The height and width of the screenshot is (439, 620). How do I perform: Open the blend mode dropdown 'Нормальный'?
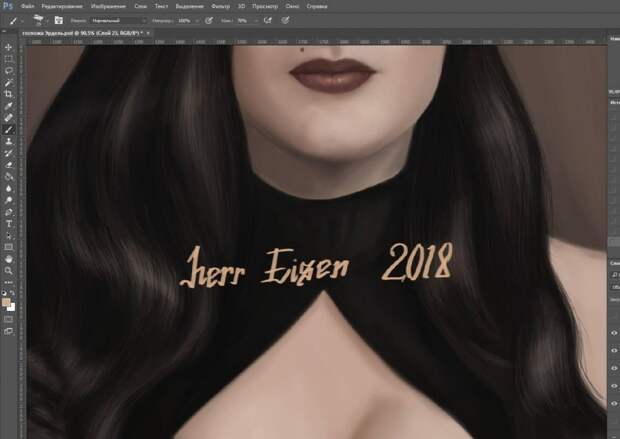tap(118, 20)
